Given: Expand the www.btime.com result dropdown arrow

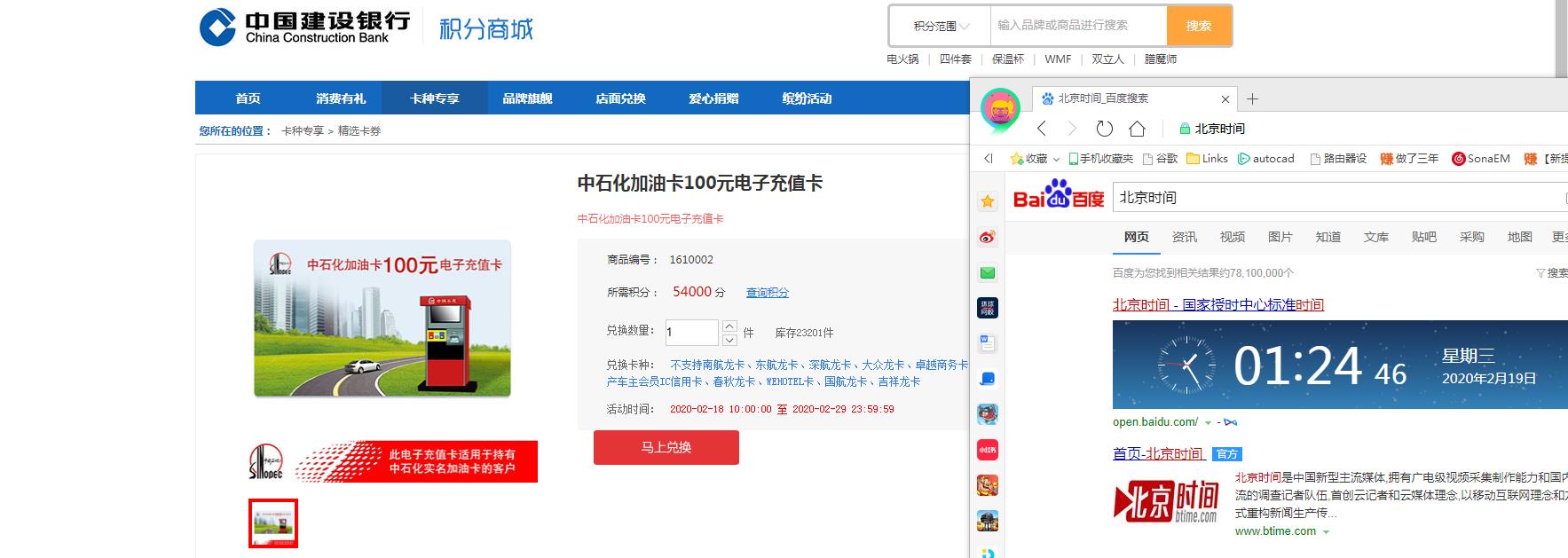Looking at the screenshot, I should (1326, 532).
